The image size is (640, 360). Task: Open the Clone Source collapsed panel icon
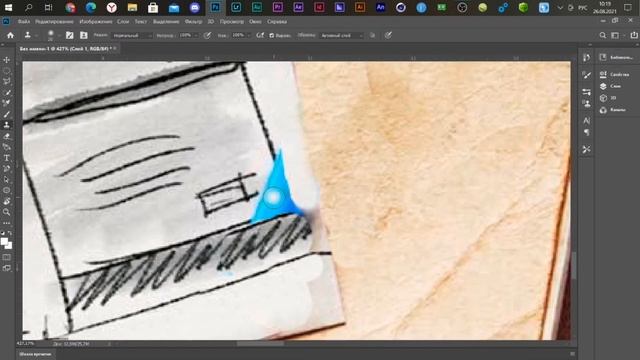[587, 104]
